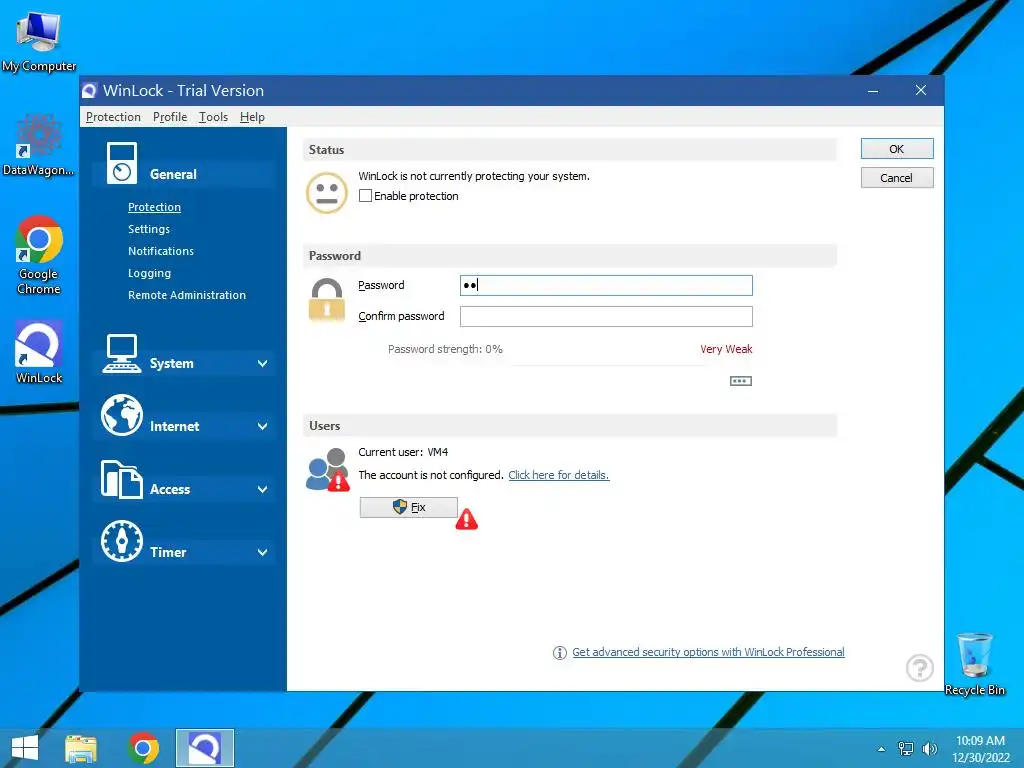Open Get advanced security options link
Viewport: 1024px width, 768px height.
(x=708, y=652)
